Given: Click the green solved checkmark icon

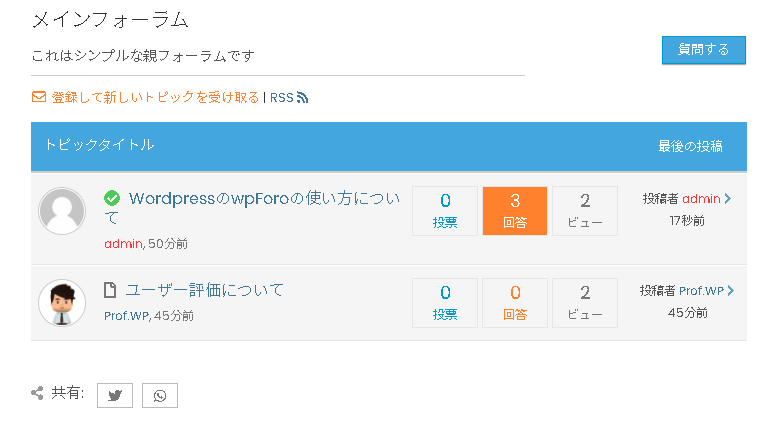Looking at the screenshot, I should pyautogui.click(x=112, y=198).
